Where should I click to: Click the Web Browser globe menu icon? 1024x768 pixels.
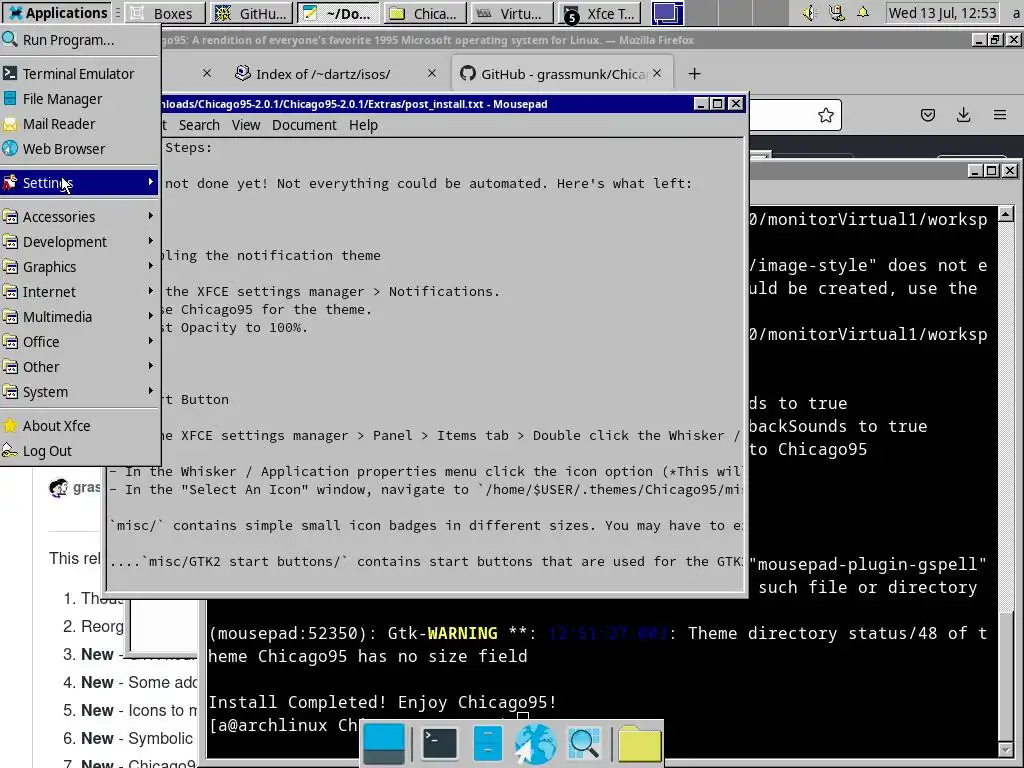10,149
